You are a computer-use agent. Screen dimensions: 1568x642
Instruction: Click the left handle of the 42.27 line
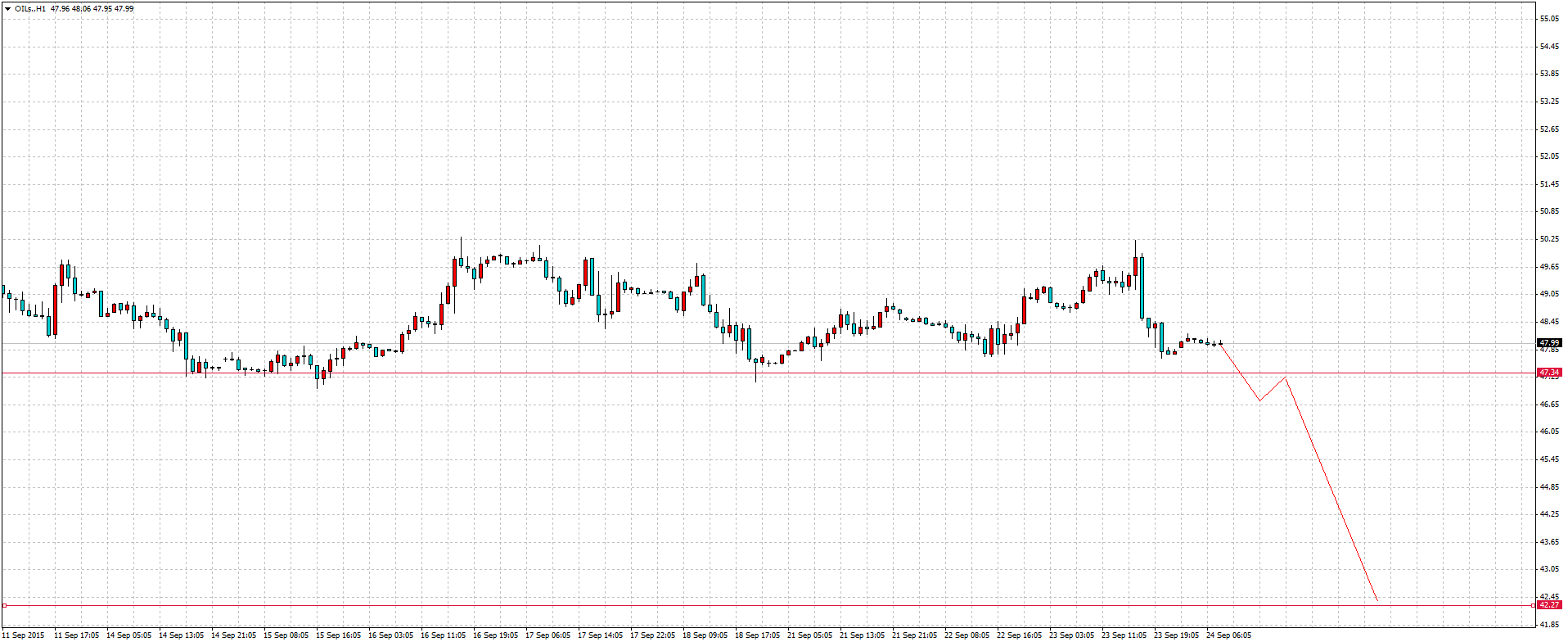(x=4, y=605)
